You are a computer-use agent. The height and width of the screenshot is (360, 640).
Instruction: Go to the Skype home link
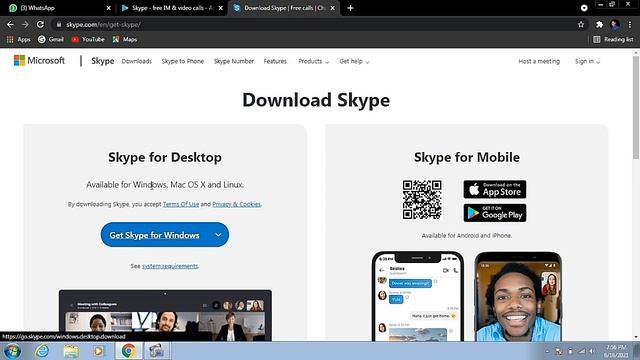pos(102,61)
